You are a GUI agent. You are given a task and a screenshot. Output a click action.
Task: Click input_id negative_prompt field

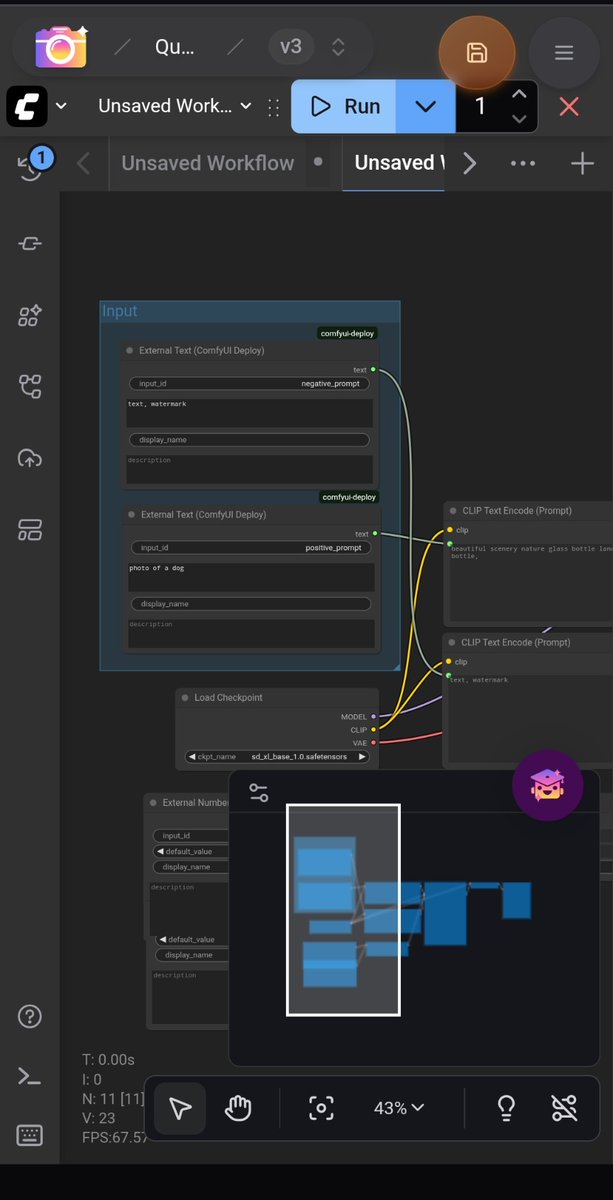pos(249,383)
